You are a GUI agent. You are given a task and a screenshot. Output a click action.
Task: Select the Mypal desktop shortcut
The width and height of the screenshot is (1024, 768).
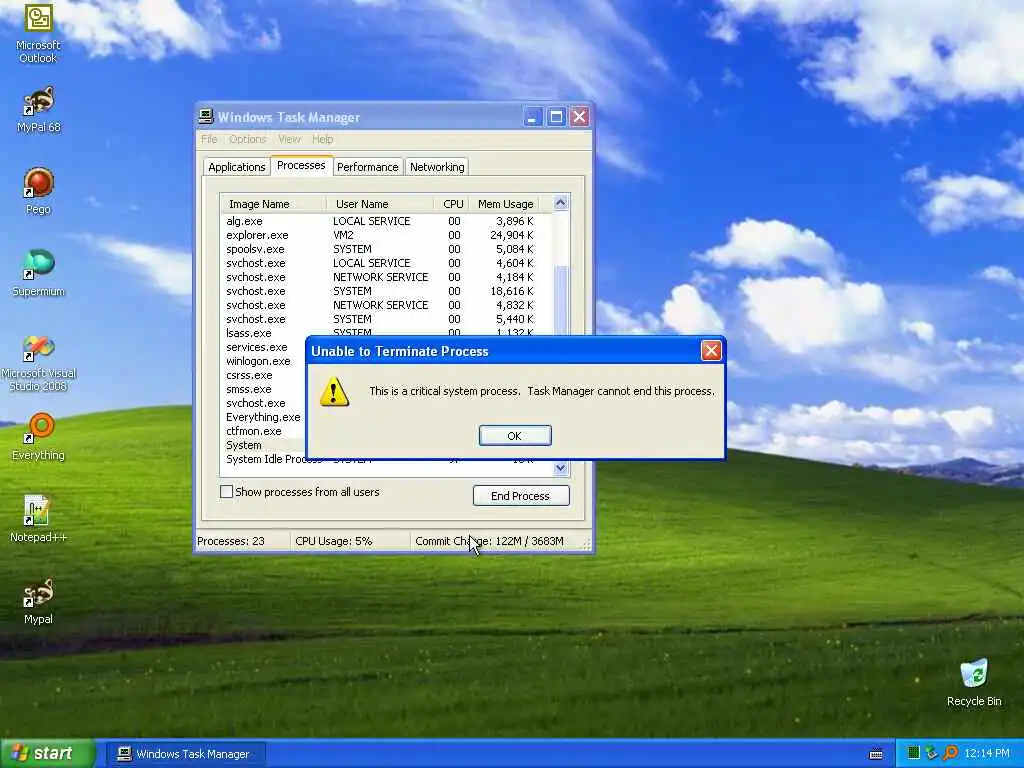click(38, 601)
